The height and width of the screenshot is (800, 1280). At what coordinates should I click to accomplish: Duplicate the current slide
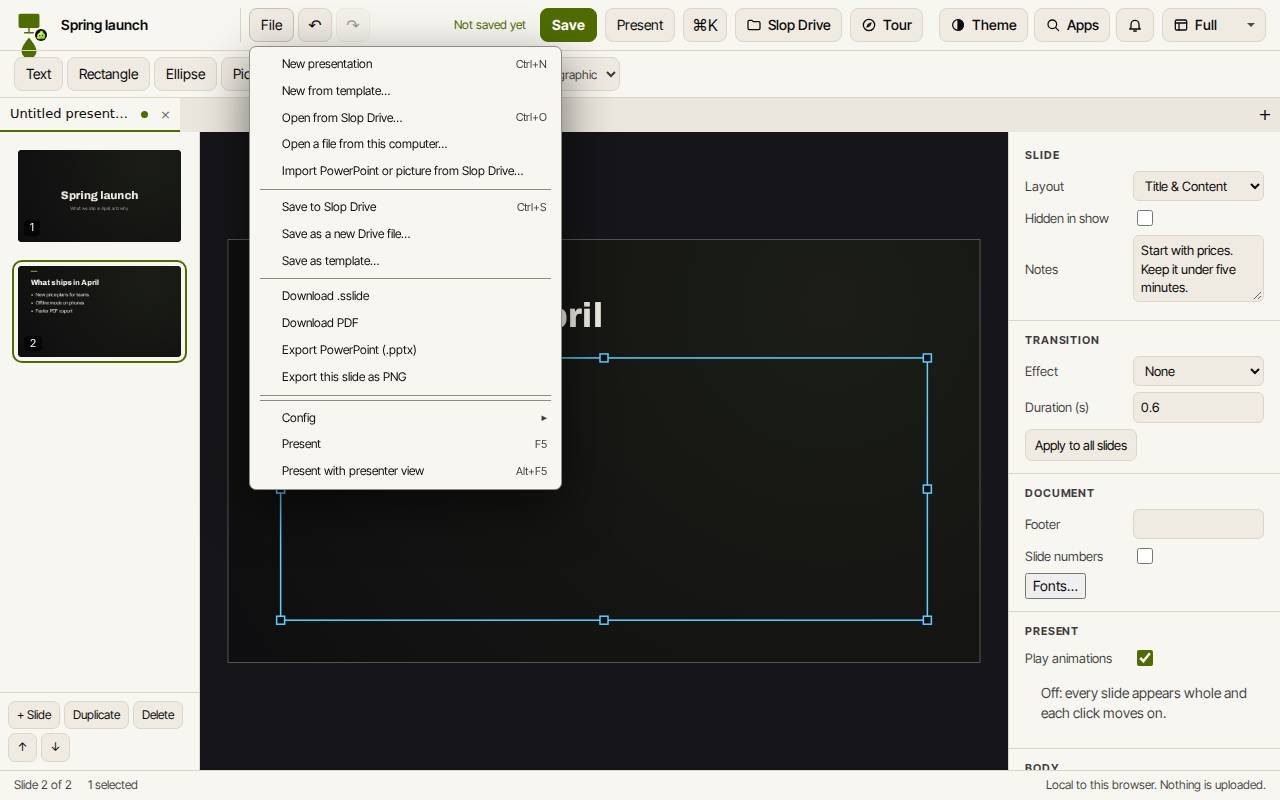96,715
